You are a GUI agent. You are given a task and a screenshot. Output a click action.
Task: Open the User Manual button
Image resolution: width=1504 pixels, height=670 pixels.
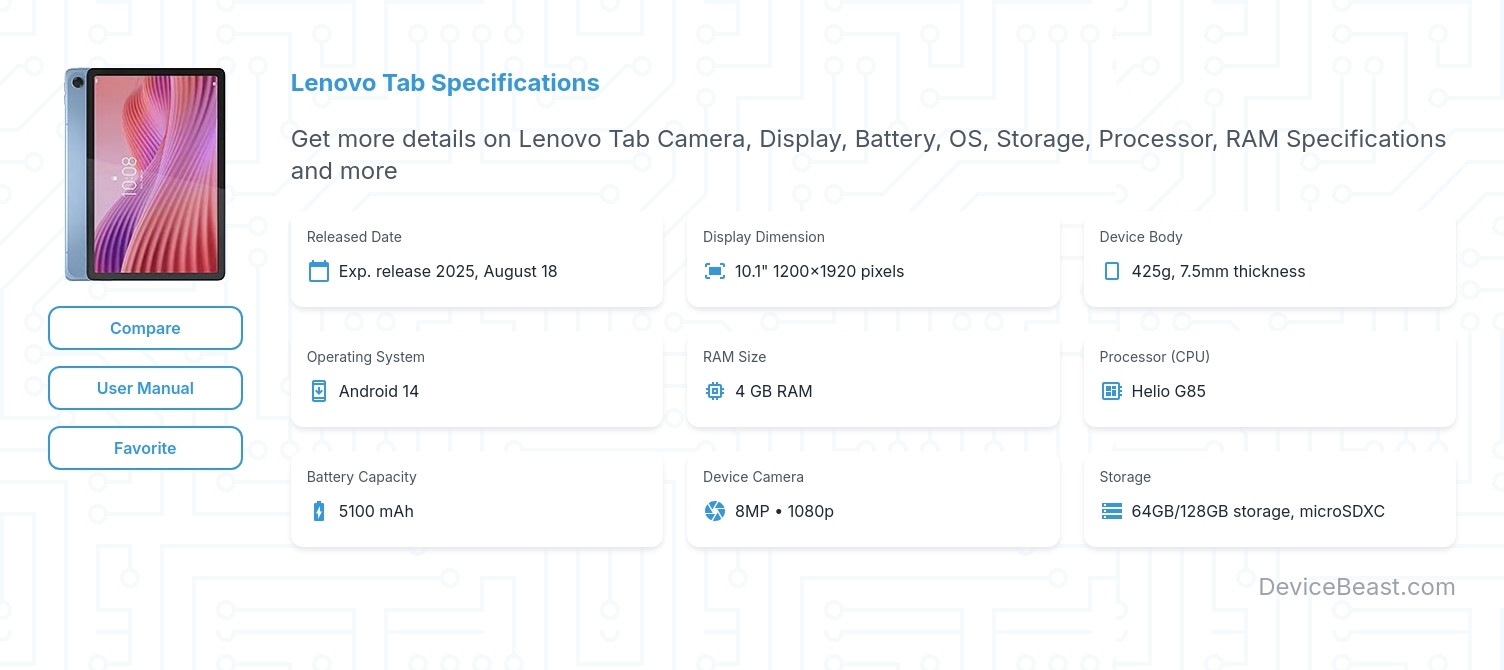pyautogui.click(x=145, y=388)
